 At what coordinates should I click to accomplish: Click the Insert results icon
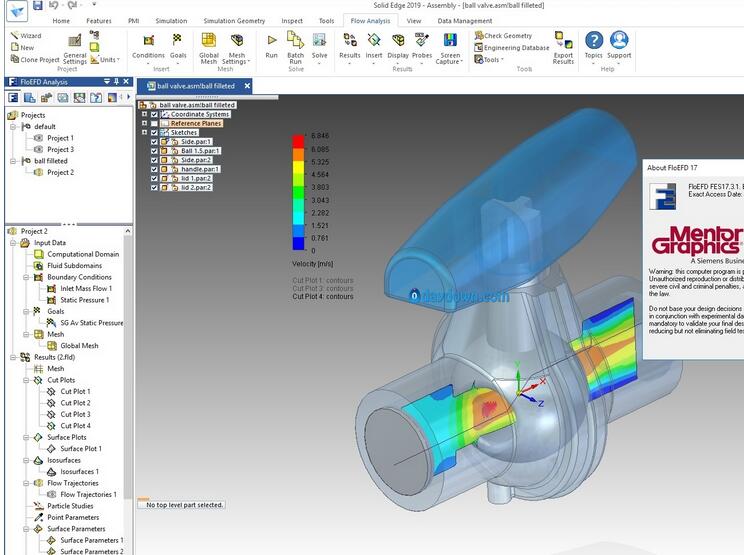[374, 40]
